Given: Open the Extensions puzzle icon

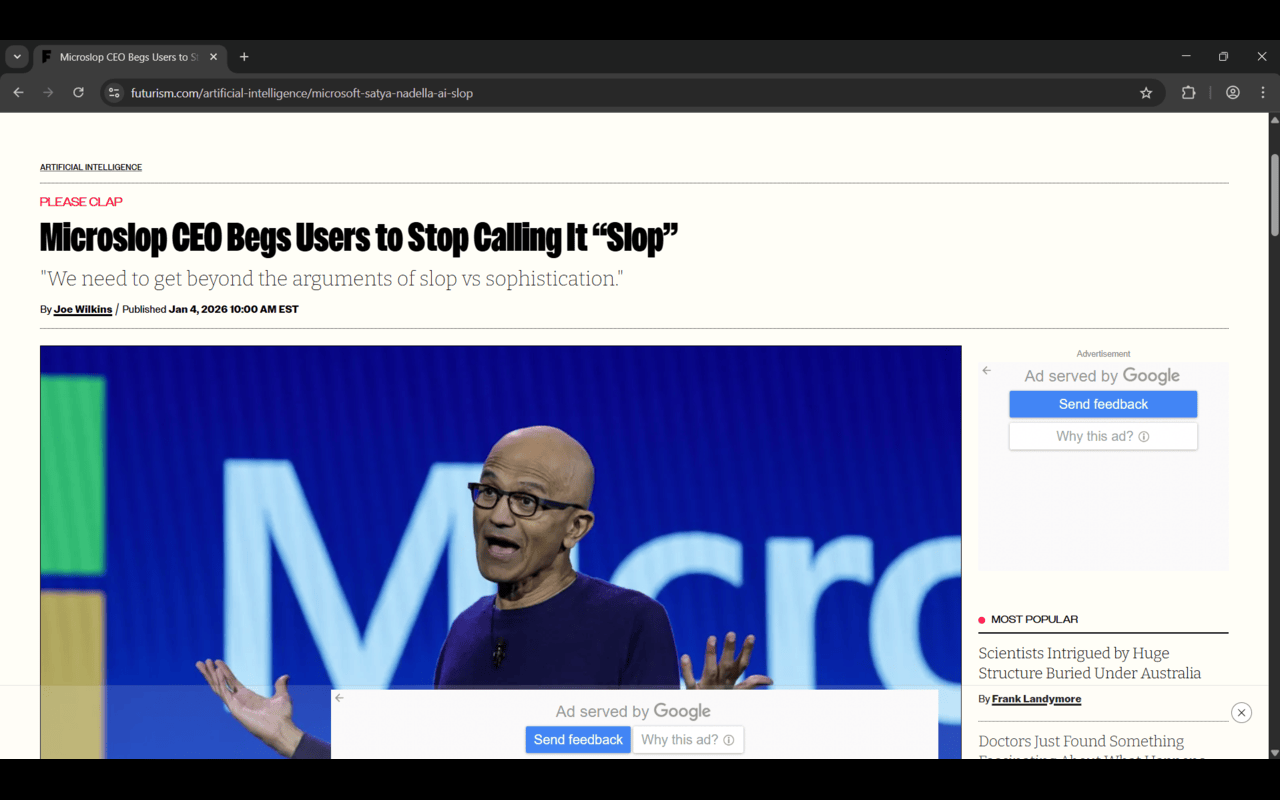Looking at the screenshot, I should pyautogui.click(x=1188, y=93).
